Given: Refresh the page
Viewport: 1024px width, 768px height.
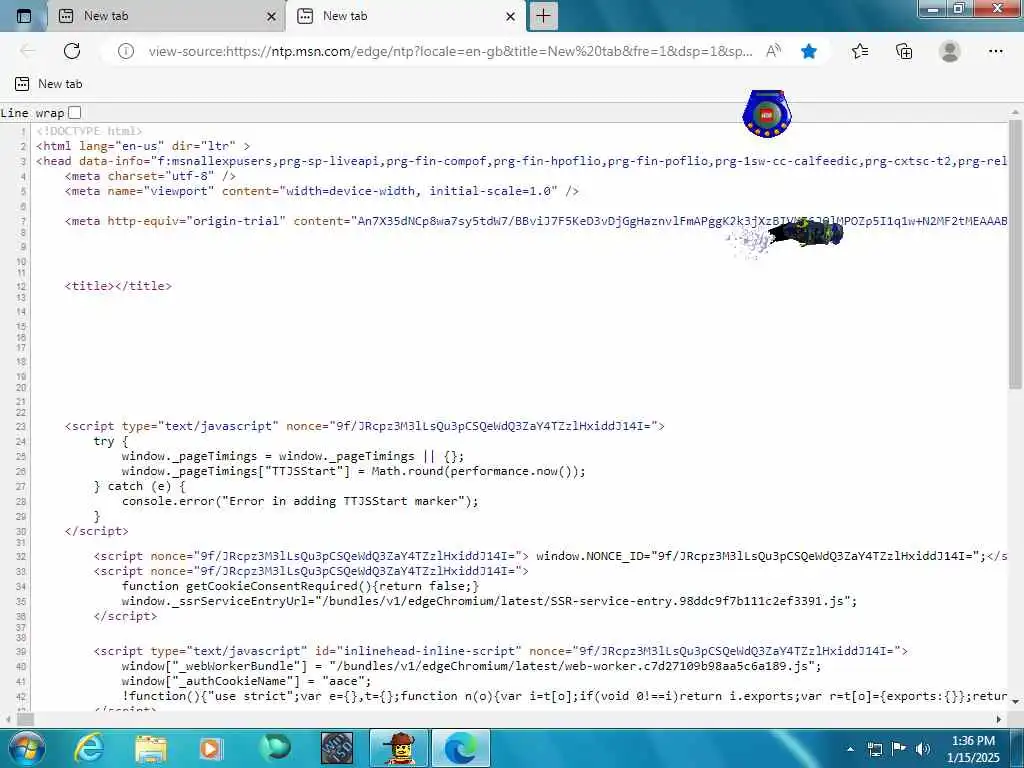Looking at the screenshot, I should click(72, 51).
